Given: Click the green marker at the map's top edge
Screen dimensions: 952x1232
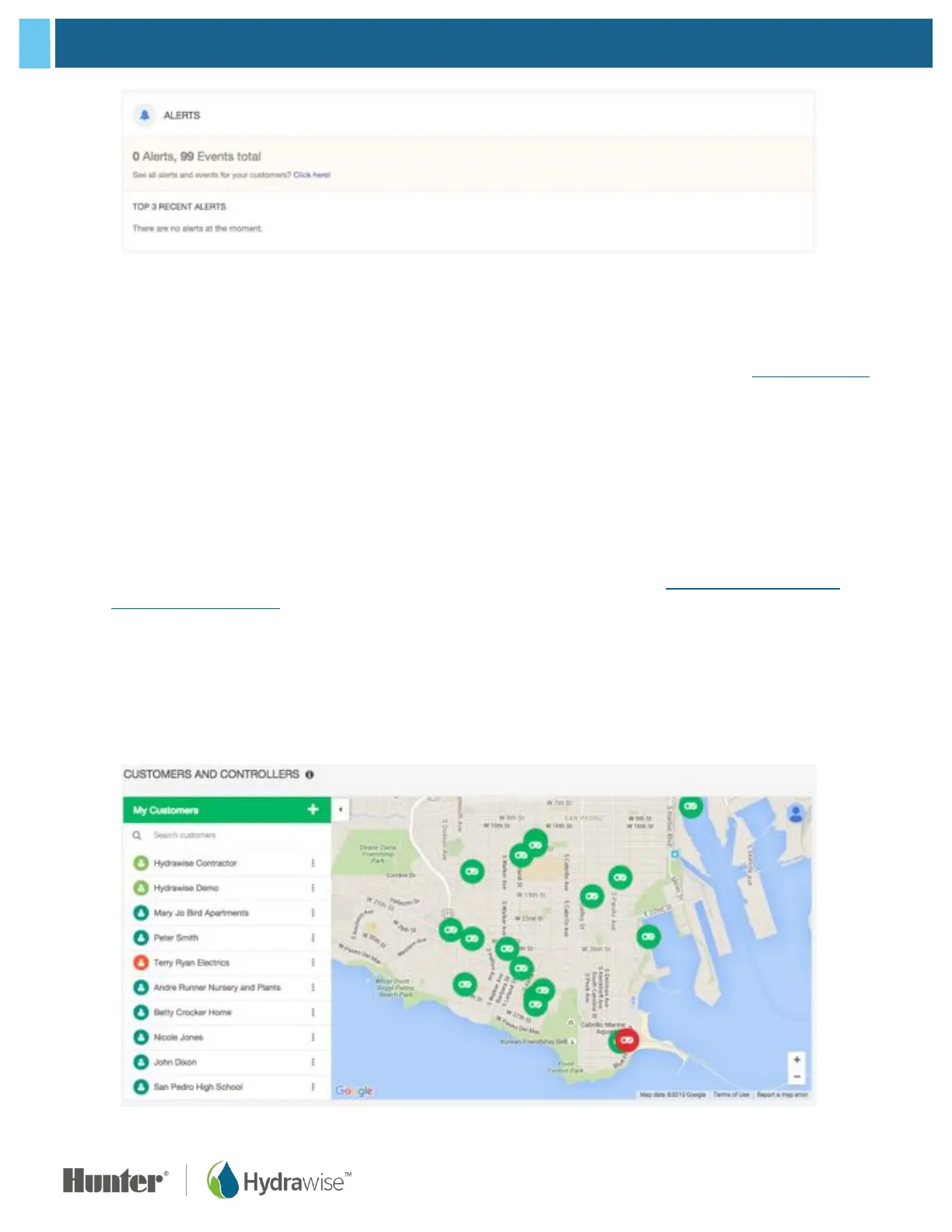Looking at the screenshot, I should click(691, 807).
